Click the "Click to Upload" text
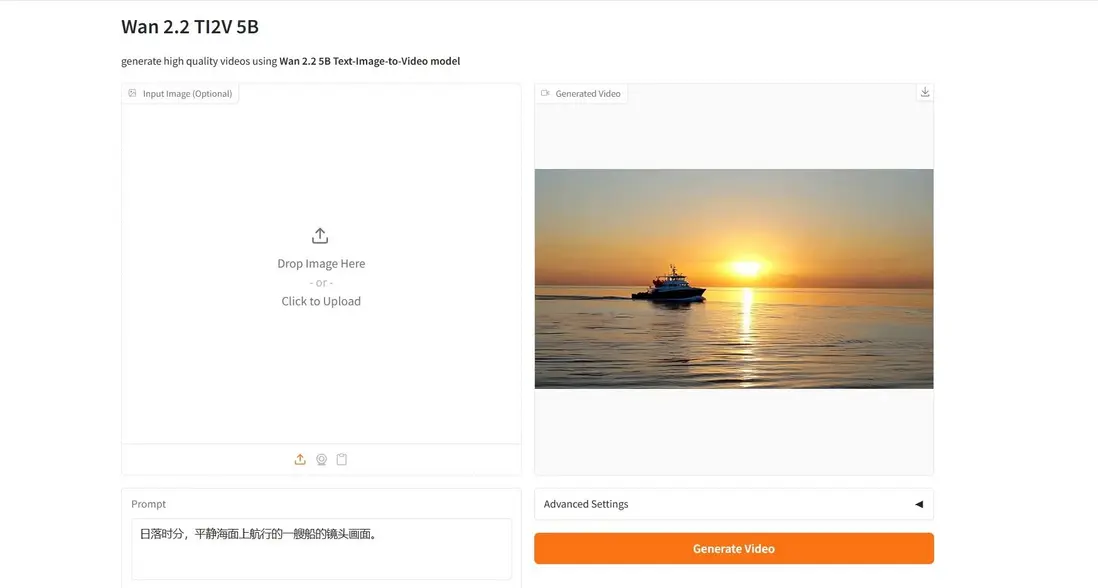Screen dimensions: 1098x588 tap(321, 301)
